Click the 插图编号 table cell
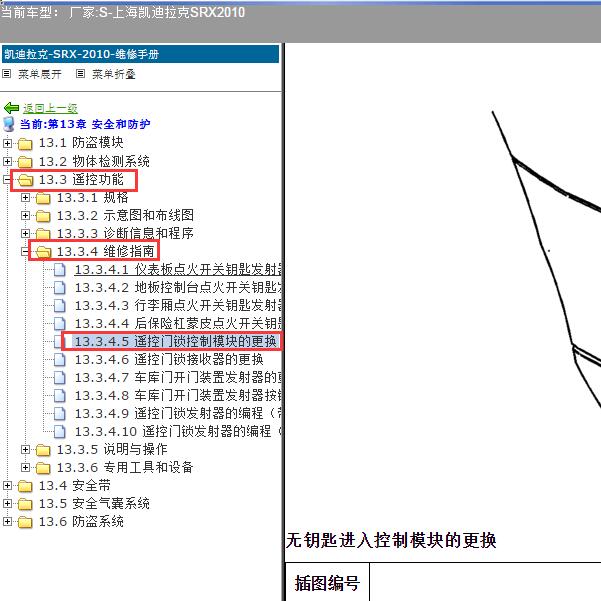Image resolution: width=601 pixels, height=601 pixels. click(327, 583)
